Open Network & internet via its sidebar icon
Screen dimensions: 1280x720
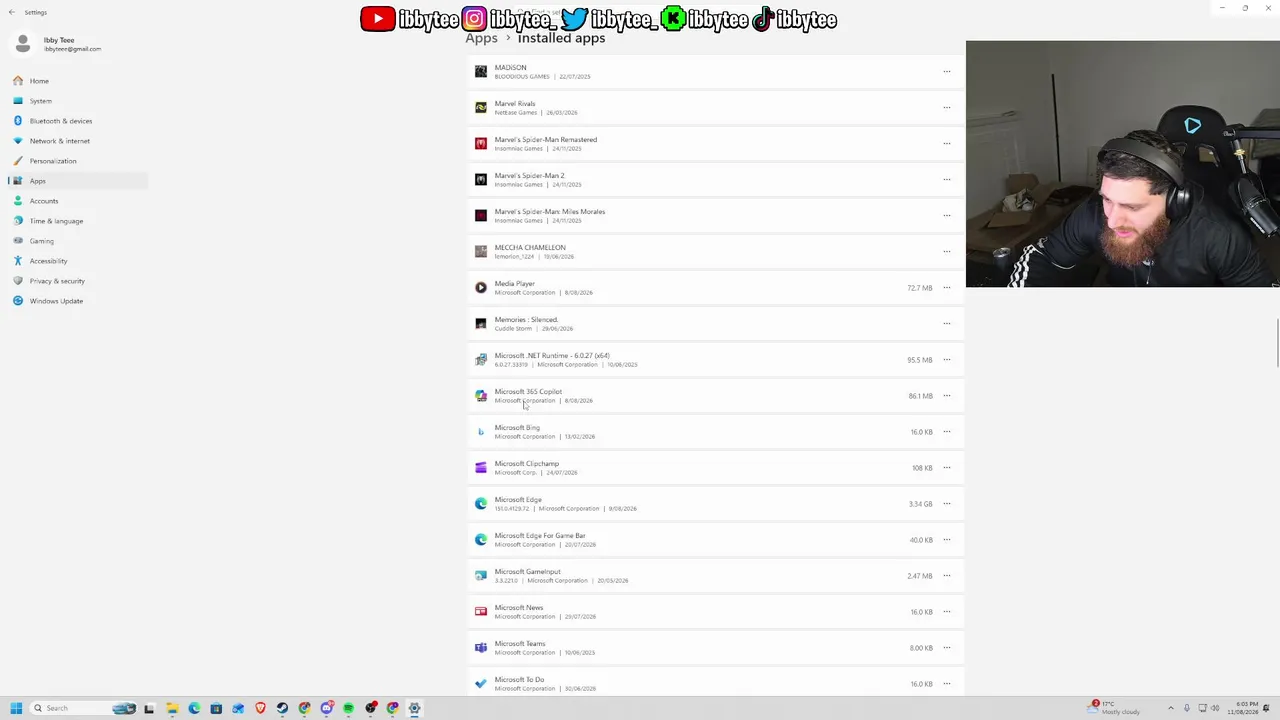(x=18, y=141)
